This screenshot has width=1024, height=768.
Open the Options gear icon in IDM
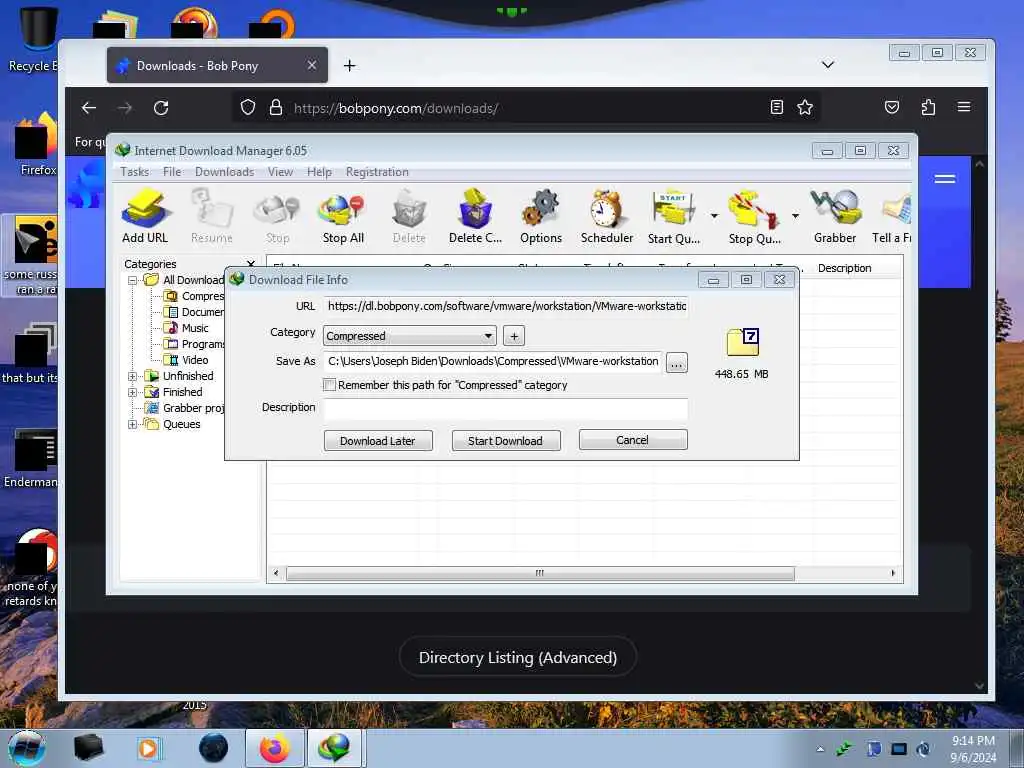541,216
